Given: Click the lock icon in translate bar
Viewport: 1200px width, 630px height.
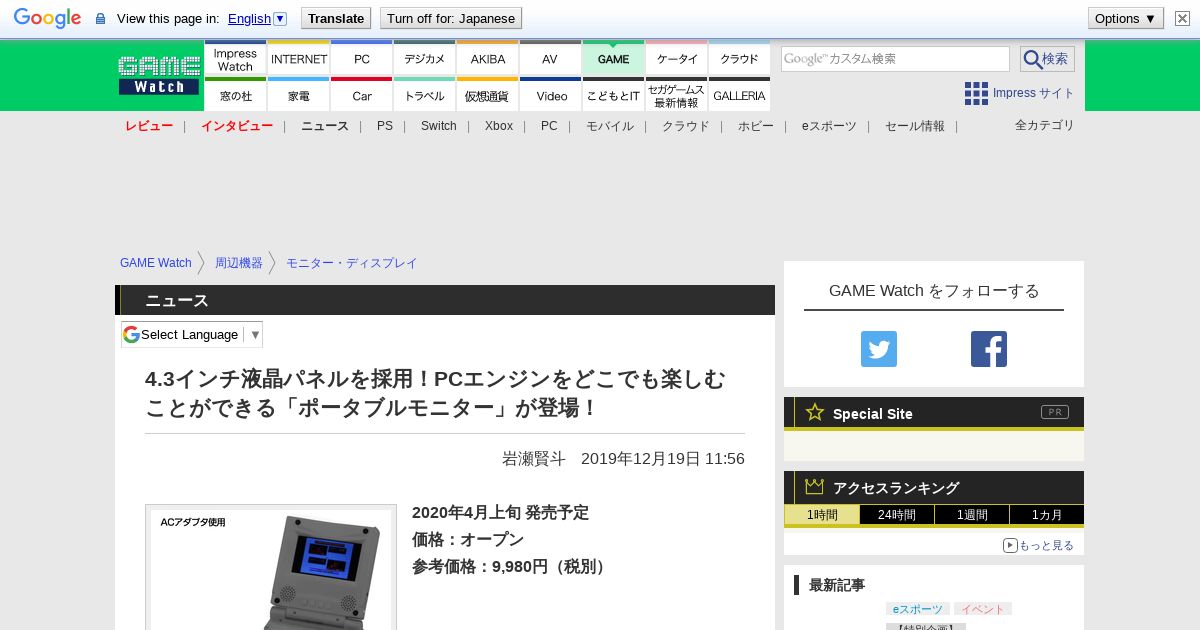Looking at the screenshot, I should point(100,19).
